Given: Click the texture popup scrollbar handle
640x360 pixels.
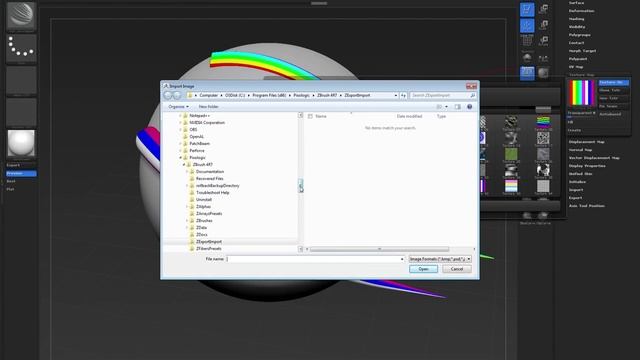Looking at the screenshot, I should coord(543,109).
